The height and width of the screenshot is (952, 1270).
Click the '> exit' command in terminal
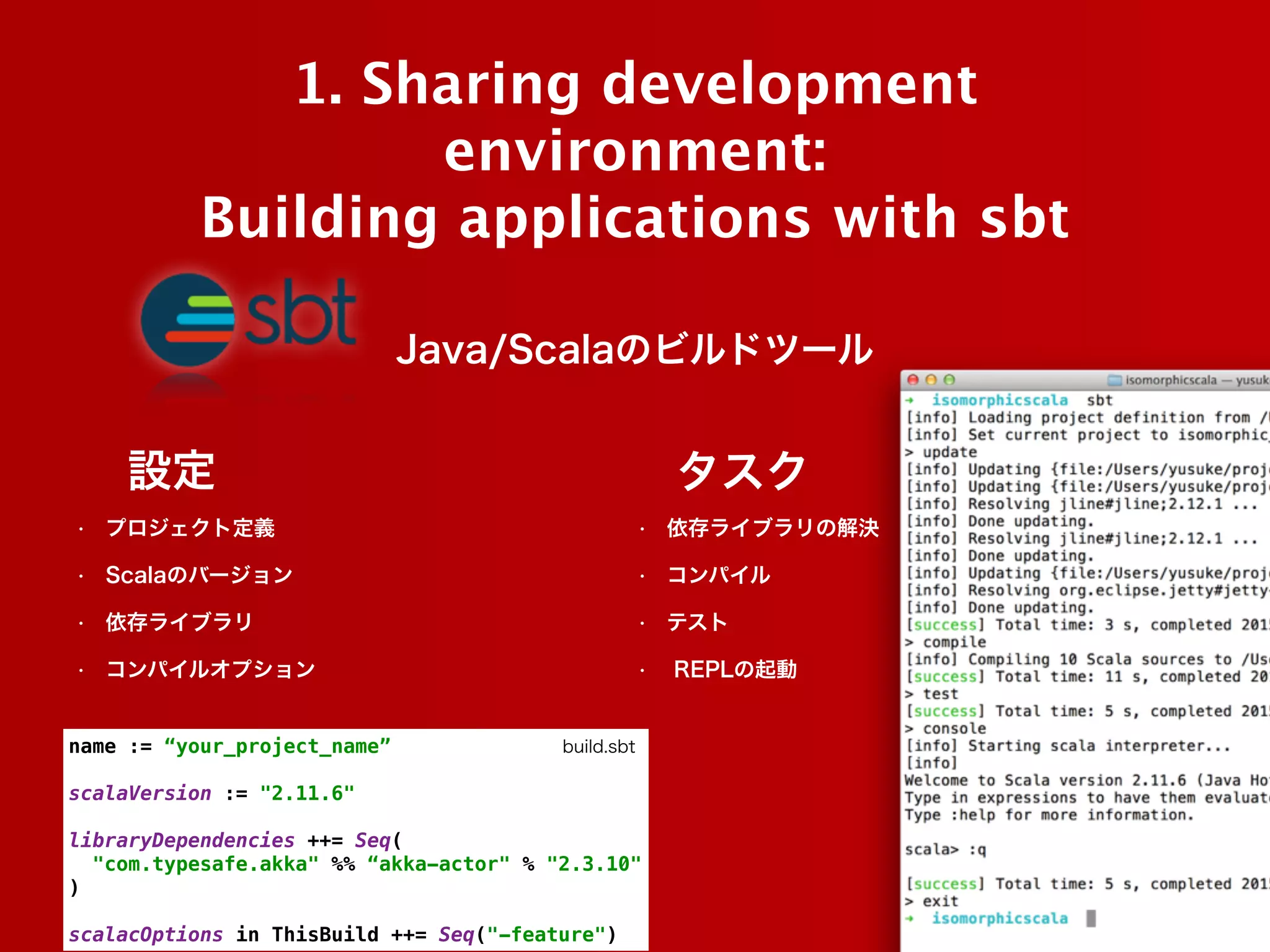point(931,901)
